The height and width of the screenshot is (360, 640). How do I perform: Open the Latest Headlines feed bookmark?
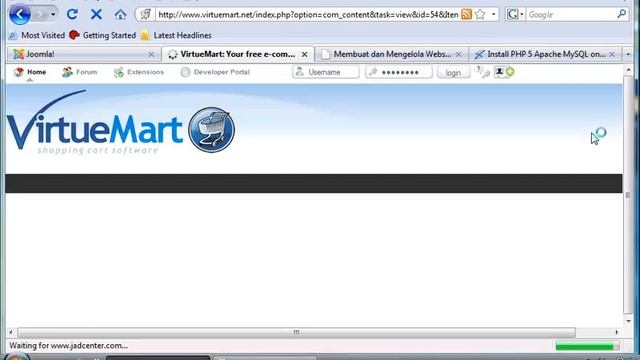click(x=176, y=36)
